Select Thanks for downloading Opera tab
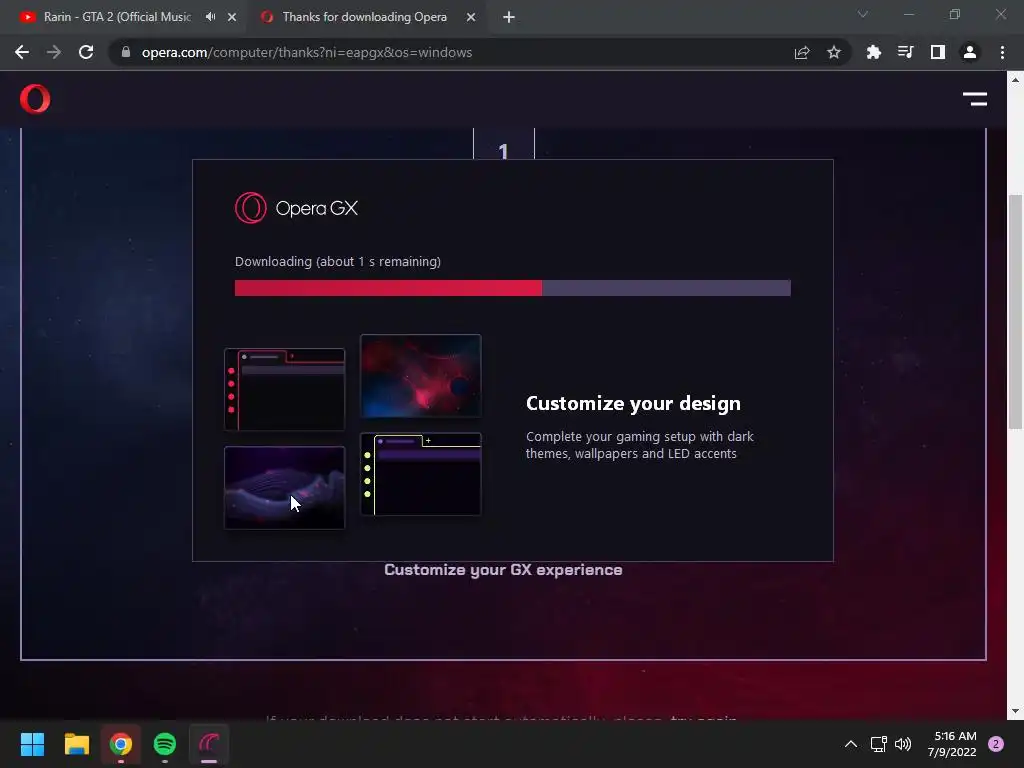Image resolution: width=1024 pixels, height=768 pixels. pos(364,17)
